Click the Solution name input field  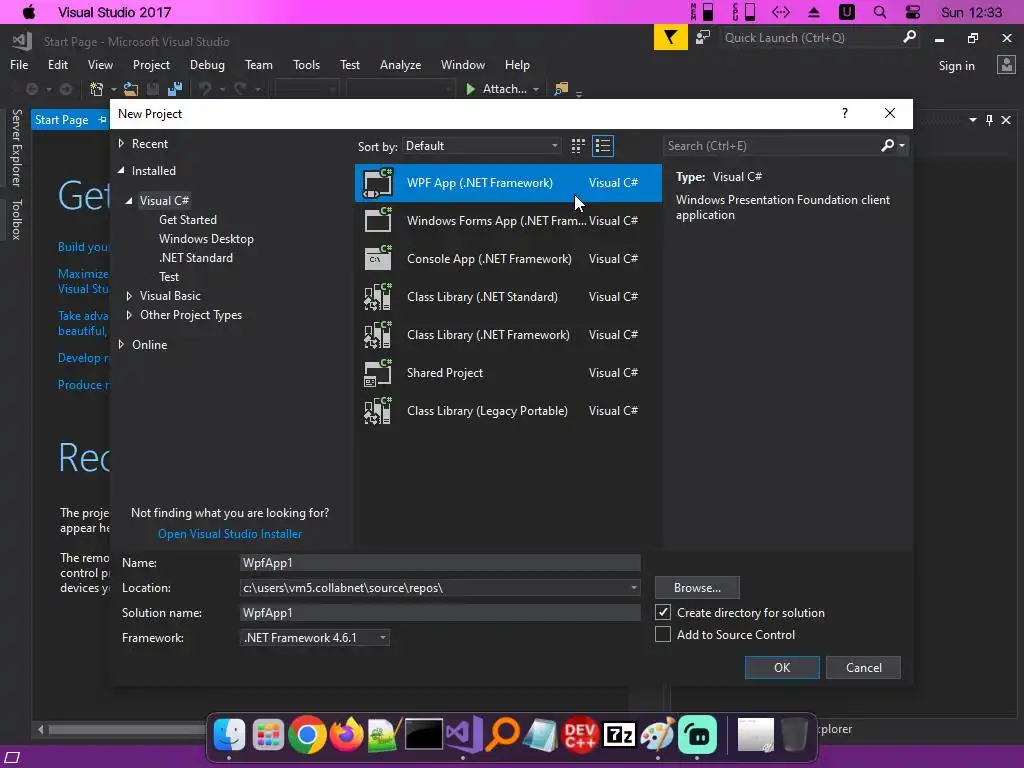pos(440,613)
